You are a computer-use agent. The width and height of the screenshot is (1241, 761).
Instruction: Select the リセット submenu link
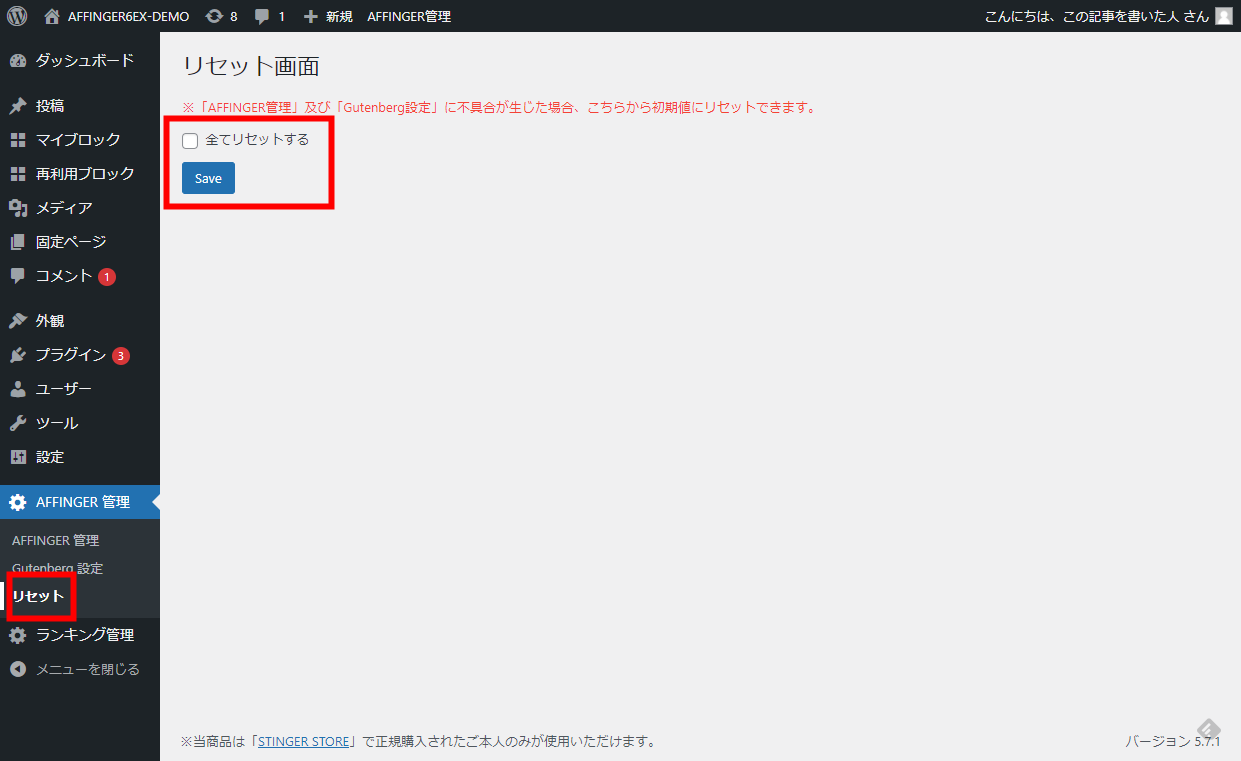(x=38, y=596)
